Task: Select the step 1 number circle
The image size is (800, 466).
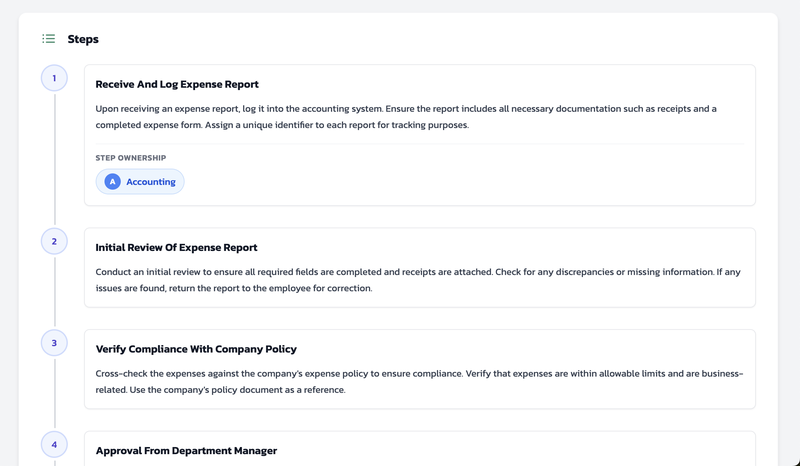Action: click(x=54, y=78)
